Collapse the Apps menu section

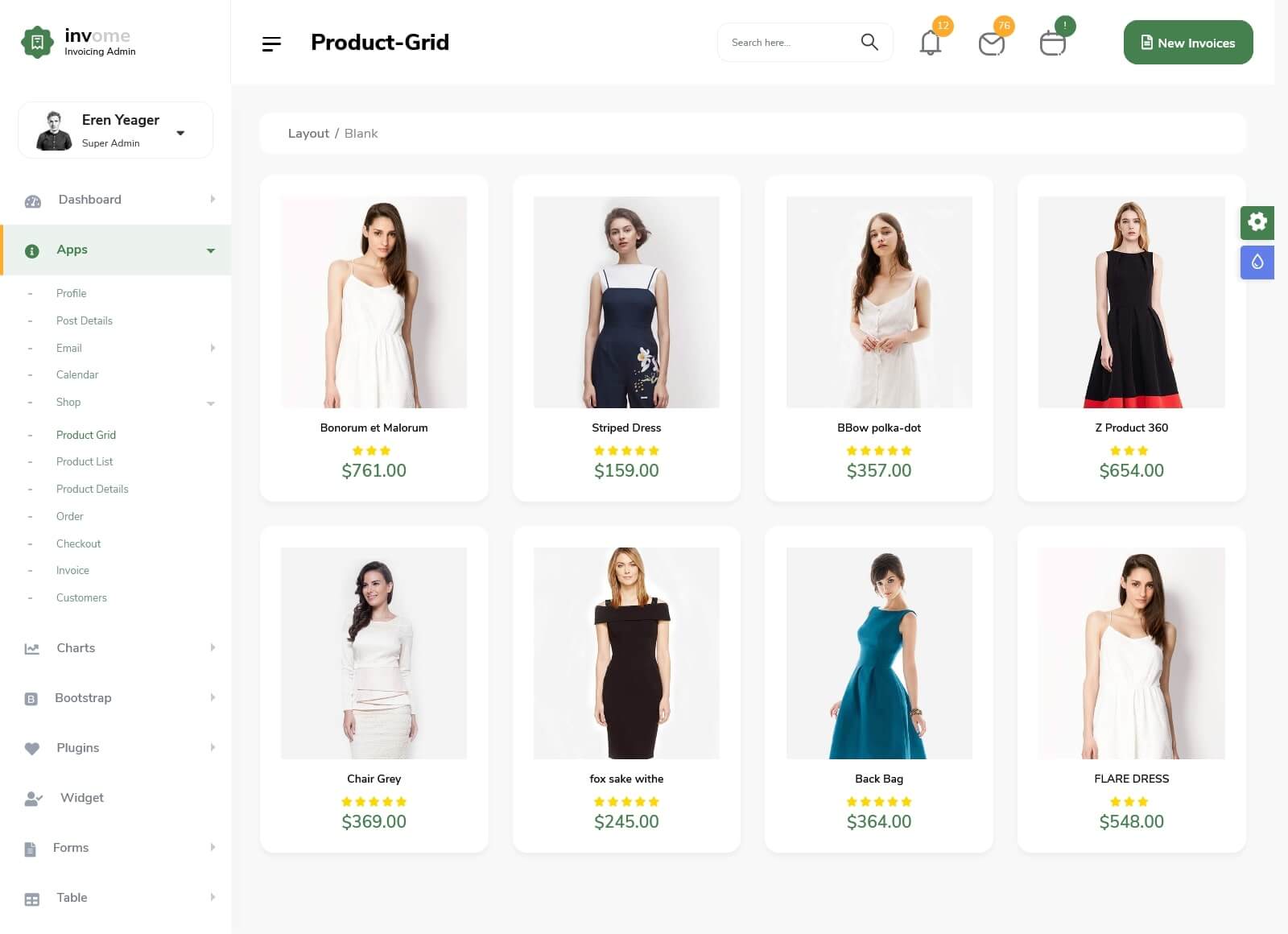click(211, 250)
